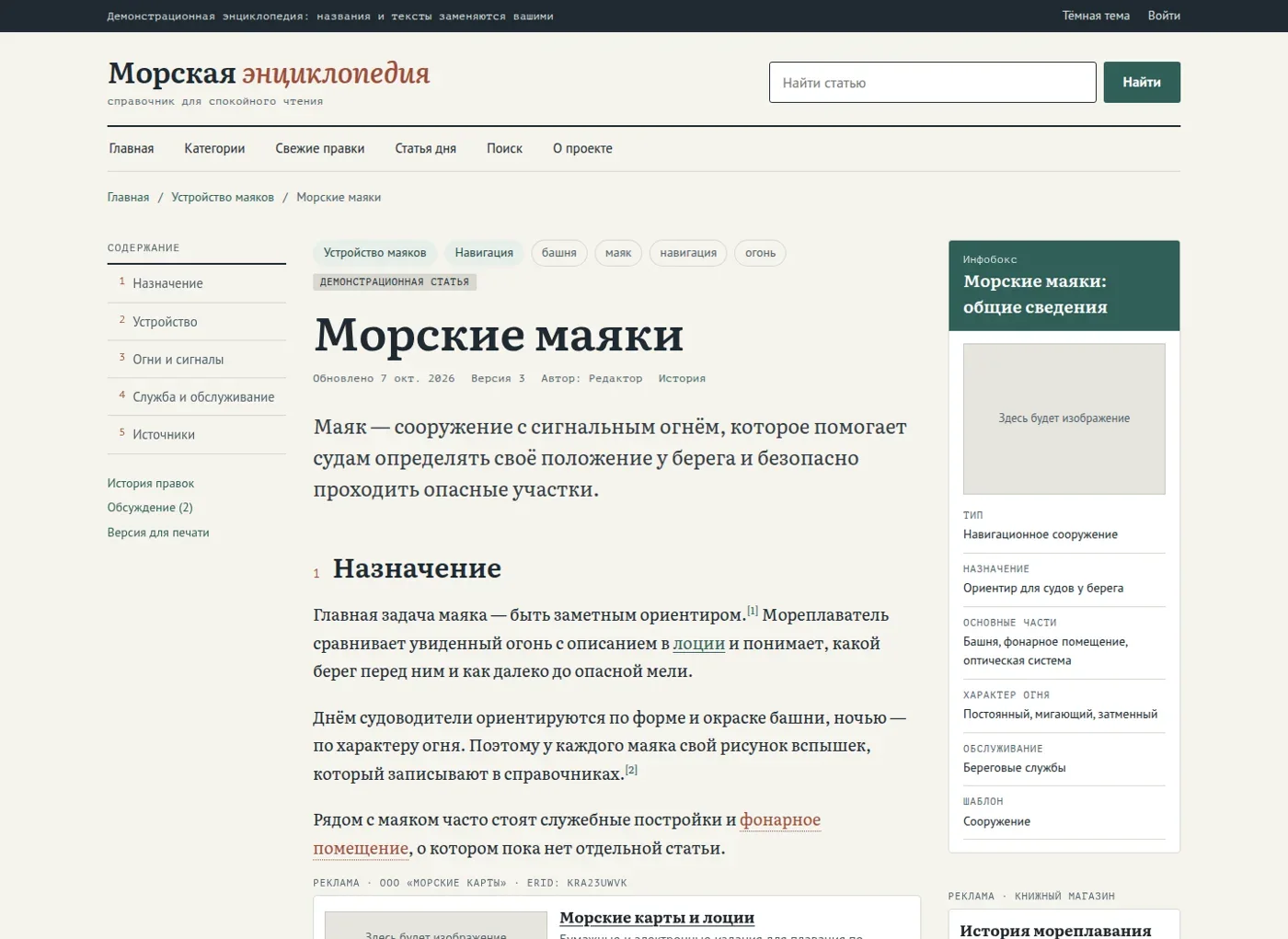Jump to contents entry Устройство

(197, 322)
